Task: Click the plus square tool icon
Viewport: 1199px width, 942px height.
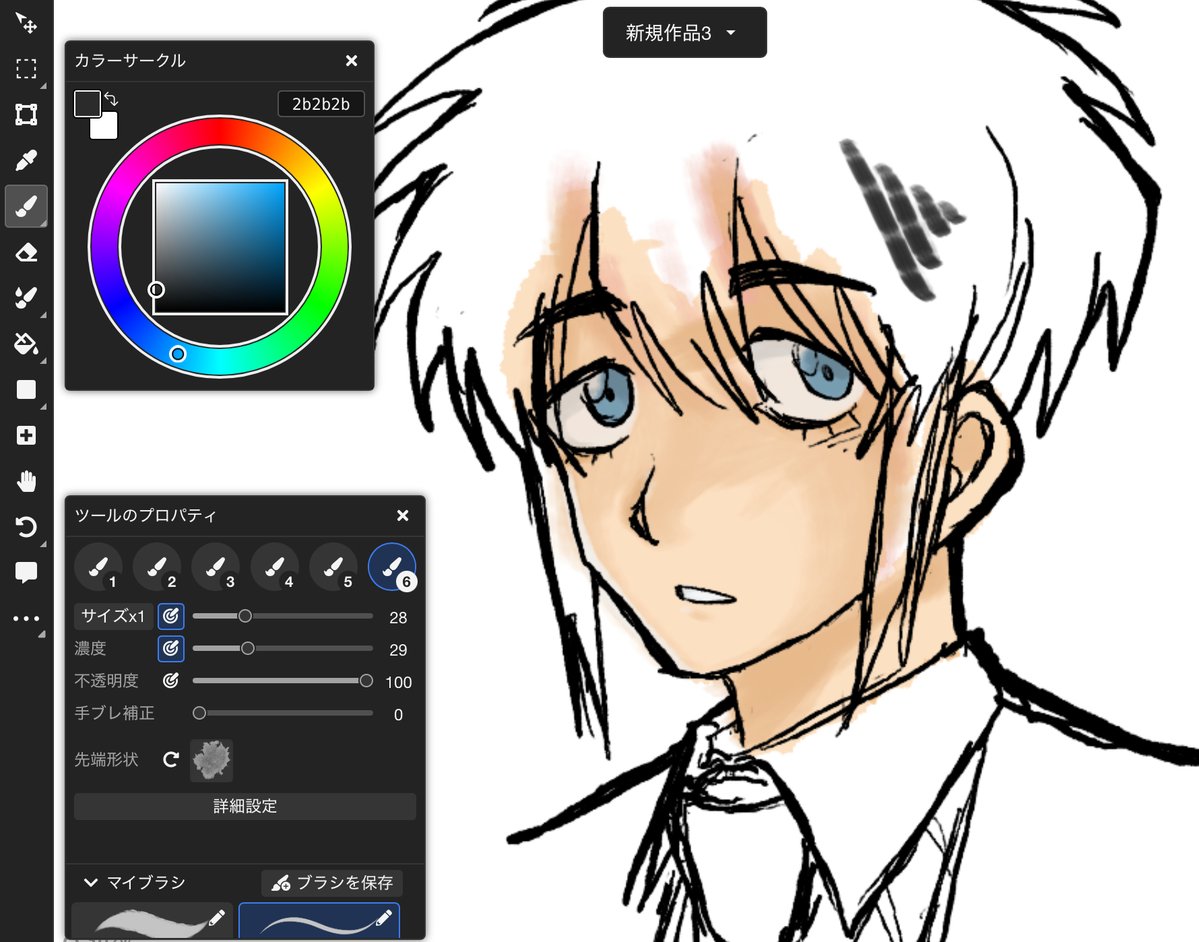Action: click(26, 436)
